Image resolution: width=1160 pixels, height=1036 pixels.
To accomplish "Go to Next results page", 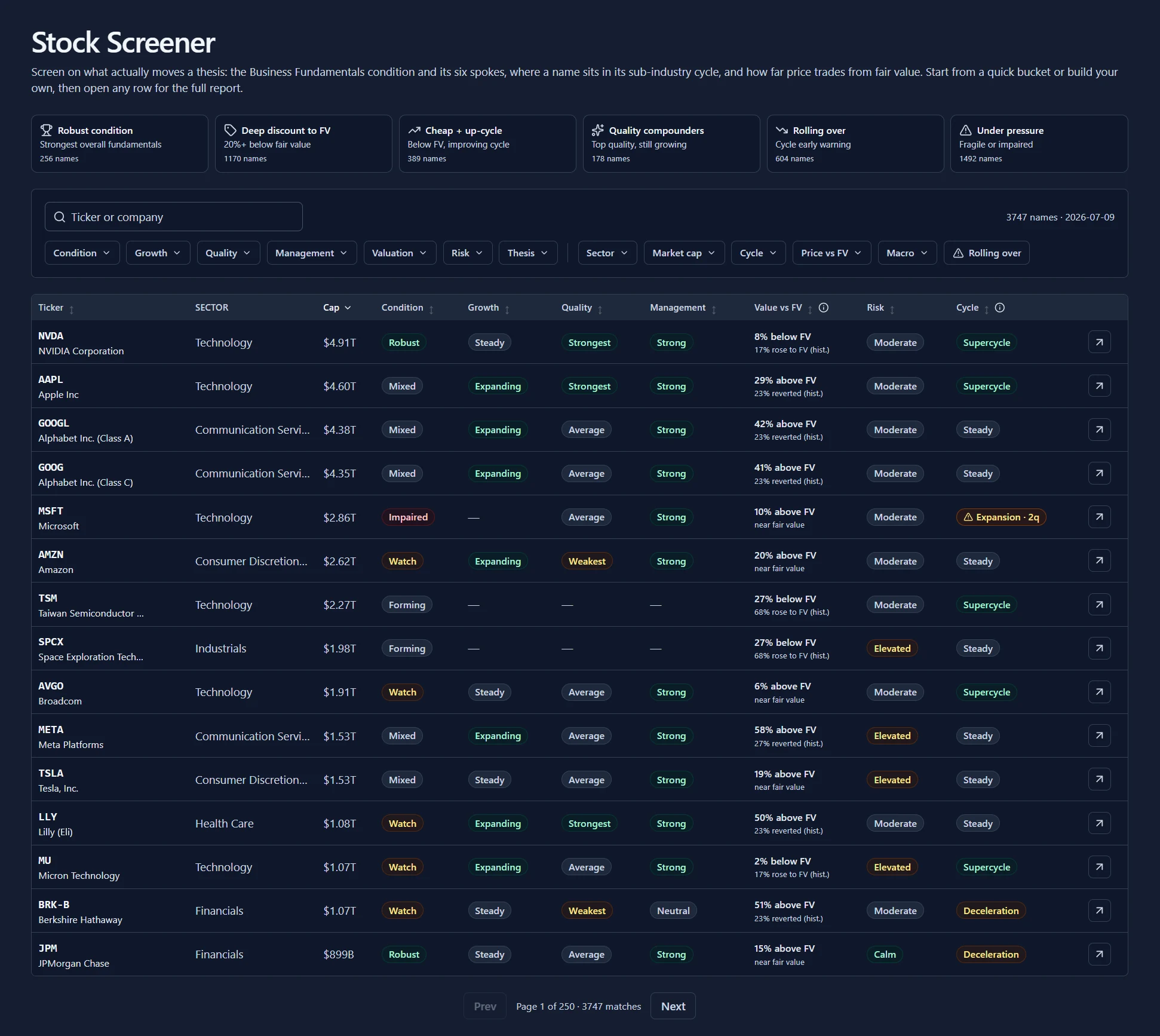I will pos(673,1006).
